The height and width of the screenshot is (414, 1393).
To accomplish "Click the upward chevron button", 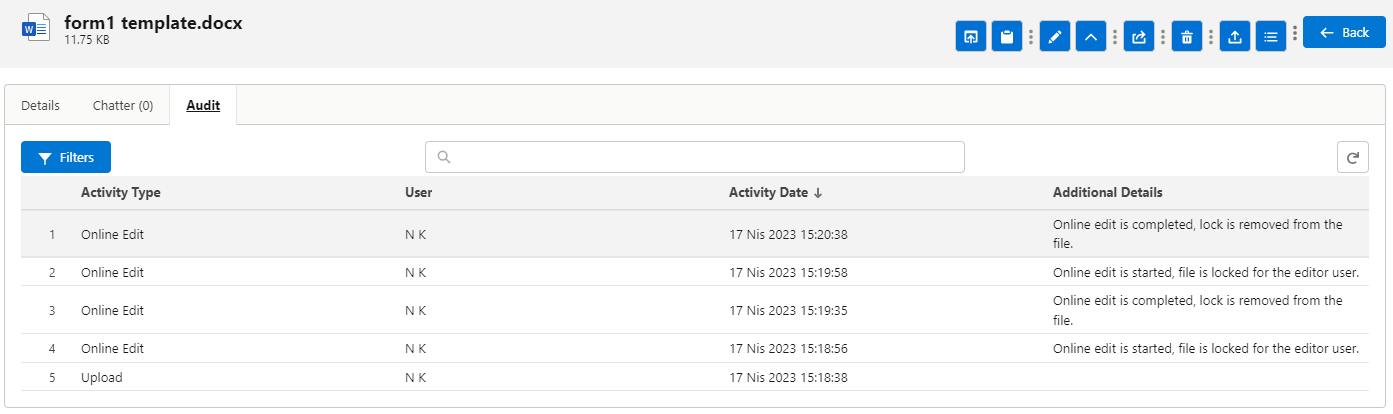I will pyautogui.click(x=1091, y=37).
